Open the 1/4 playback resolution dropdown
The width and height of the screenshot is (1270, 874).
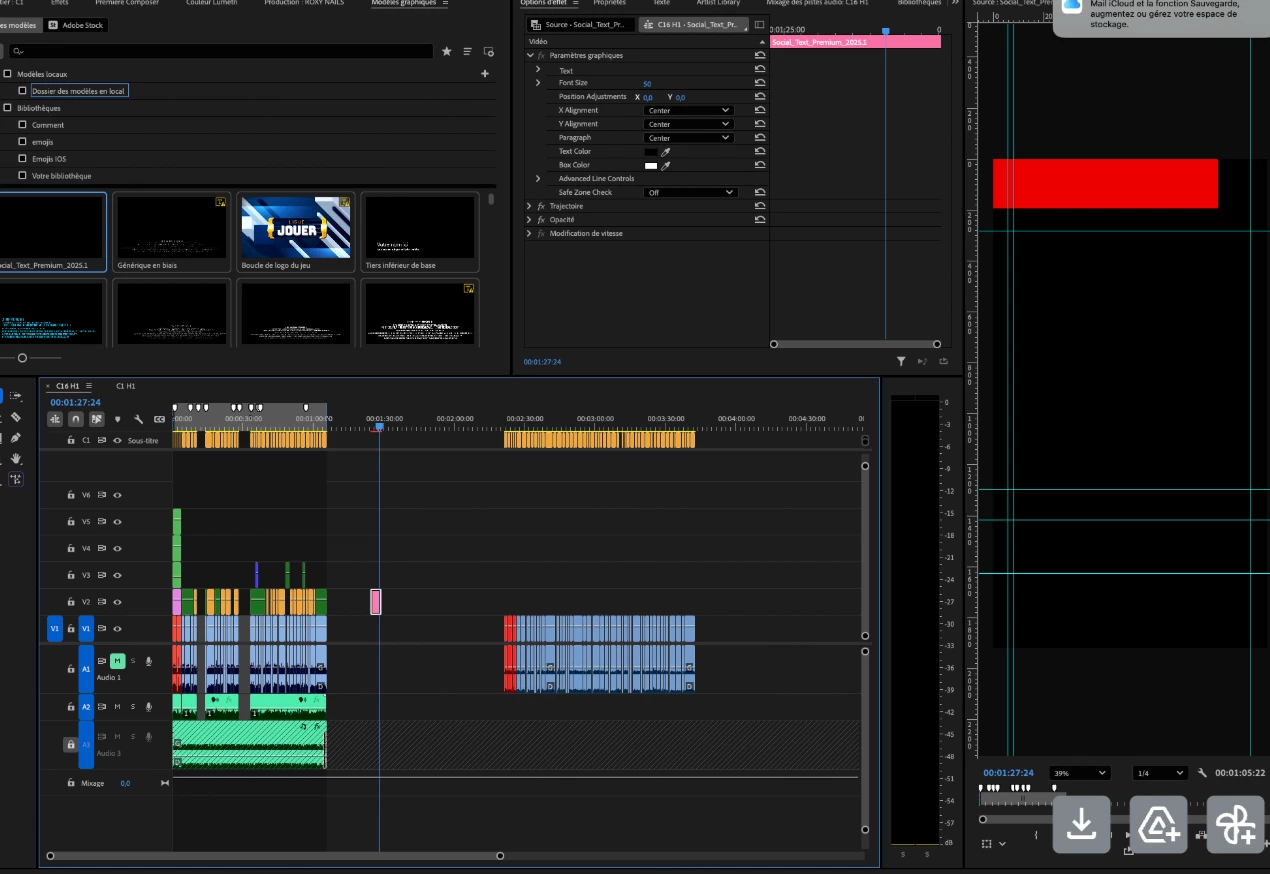click(1161, 773)
